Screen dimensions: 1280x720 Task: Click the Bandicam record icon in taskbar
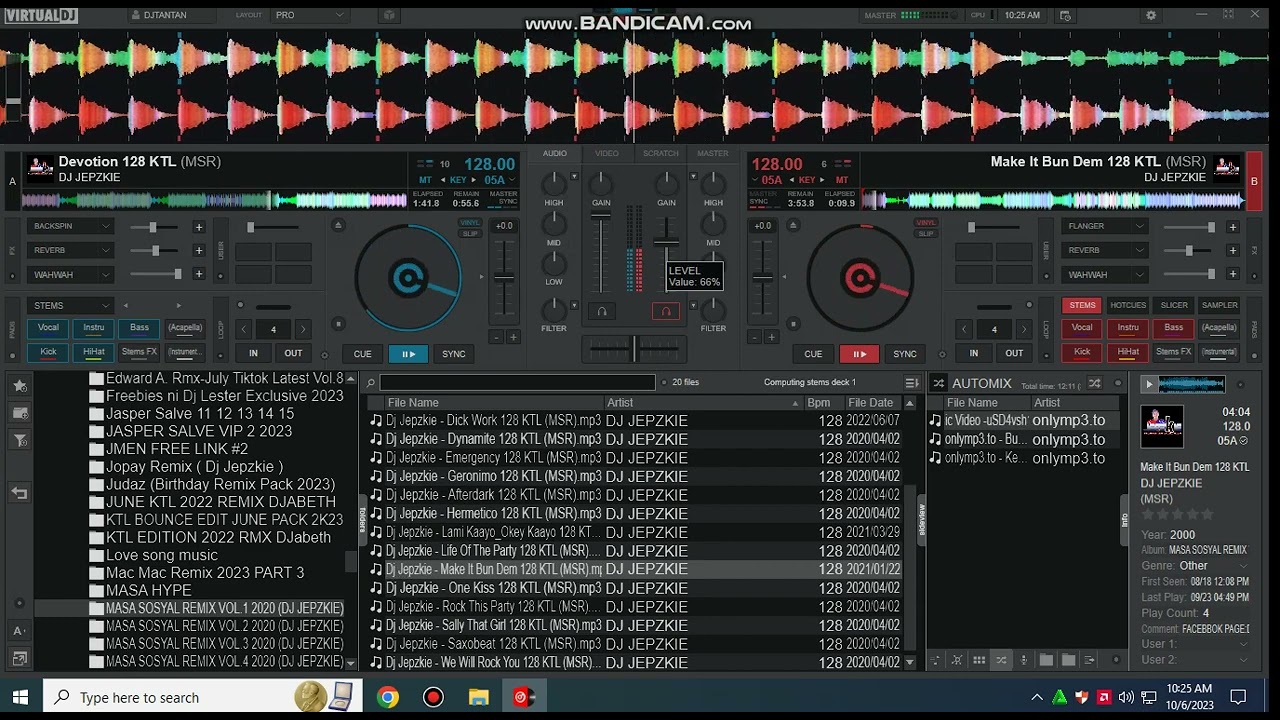pyautogui.click(x=433, y=697)
